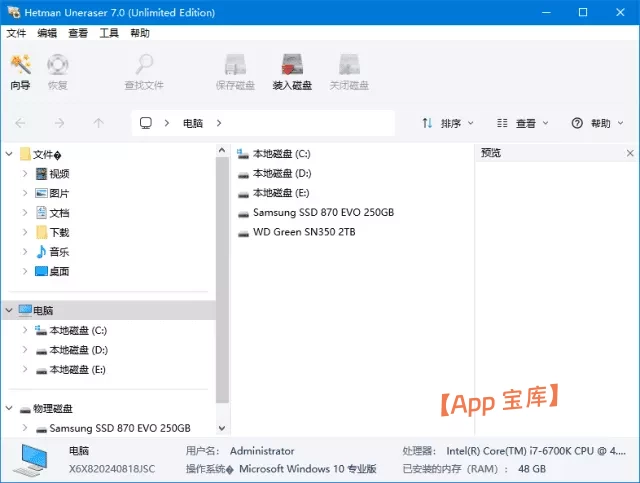Open the 查看 menu in menu bar
Screen dimensions: 640x483
point(78,33)
